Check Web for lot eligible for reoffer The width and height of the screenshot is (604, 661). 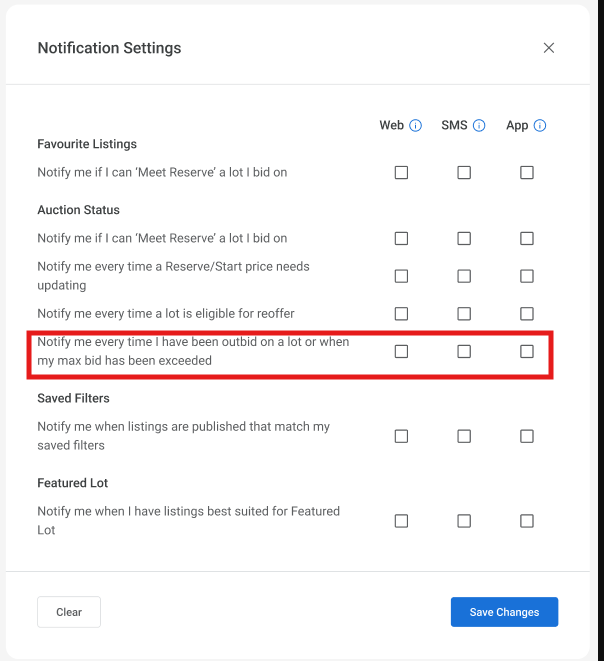coord(401,314)
